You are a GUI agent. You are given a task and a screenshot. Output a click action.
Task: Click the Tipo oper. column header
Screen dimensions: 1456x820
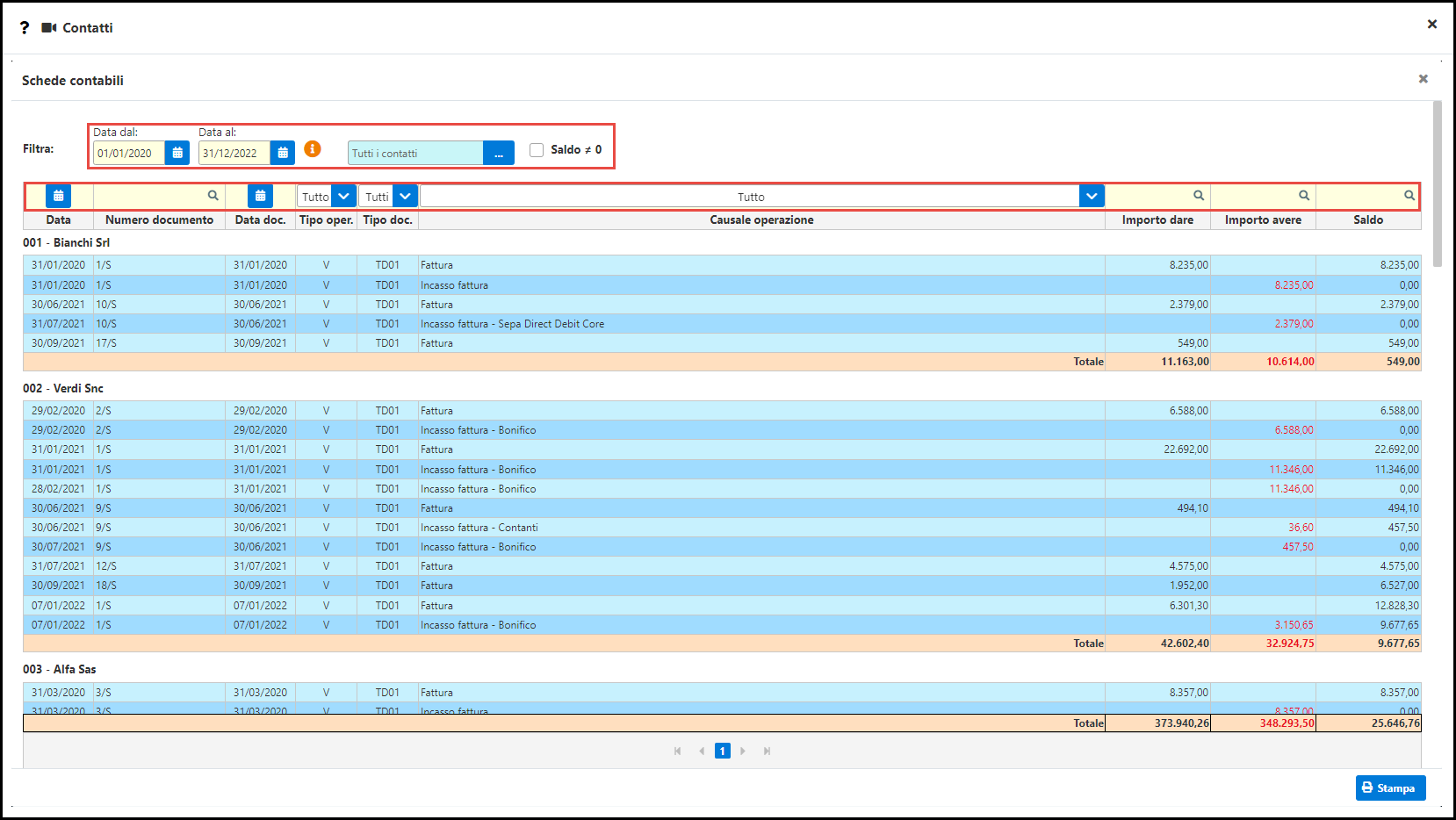point(326,220)
